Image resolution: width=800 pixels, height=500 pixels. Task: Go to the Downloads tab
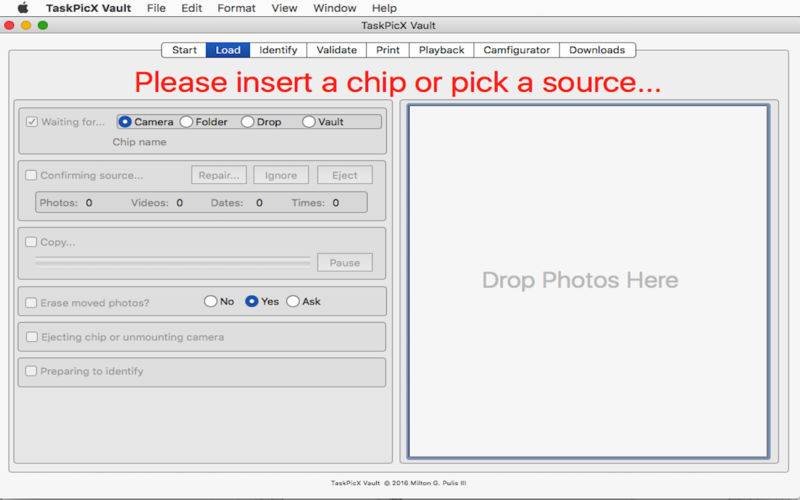click(597, 50)
